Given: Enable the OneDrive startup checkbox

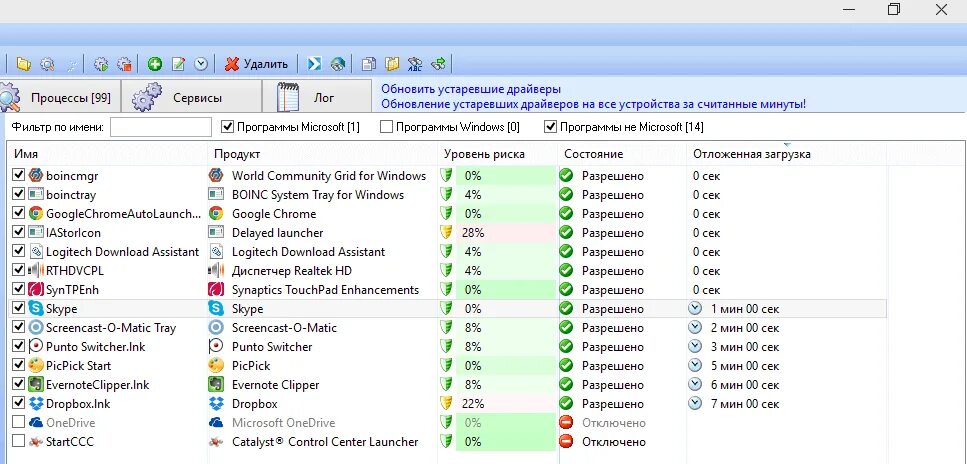Looking at the screenshot, I should coord(19,423).
